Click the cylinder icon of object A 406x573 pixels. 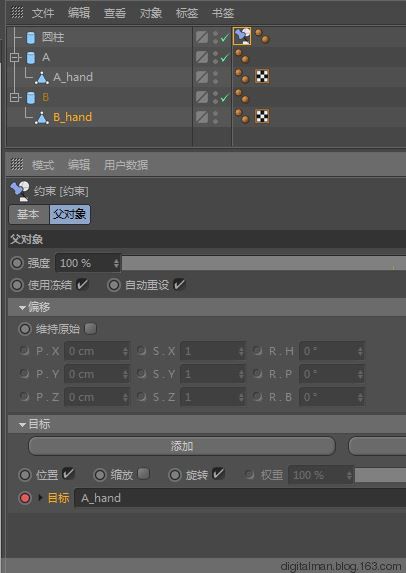coord(31,57)
